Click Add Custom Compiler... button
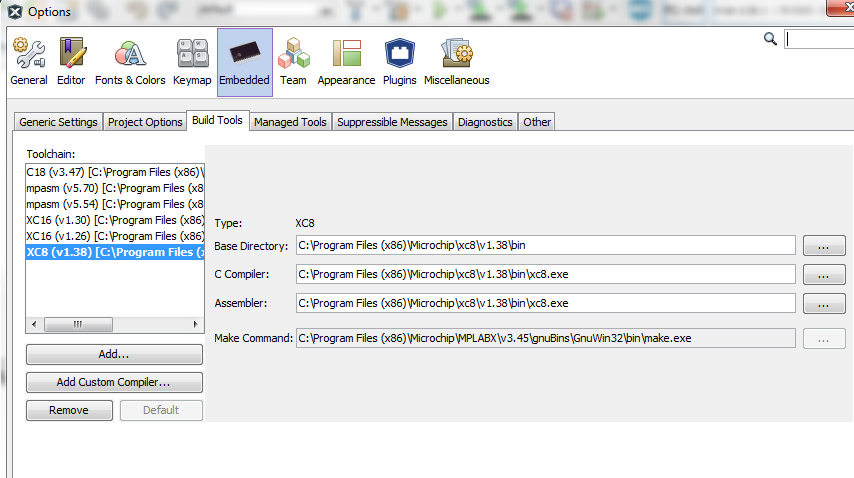 click(114, 382)
